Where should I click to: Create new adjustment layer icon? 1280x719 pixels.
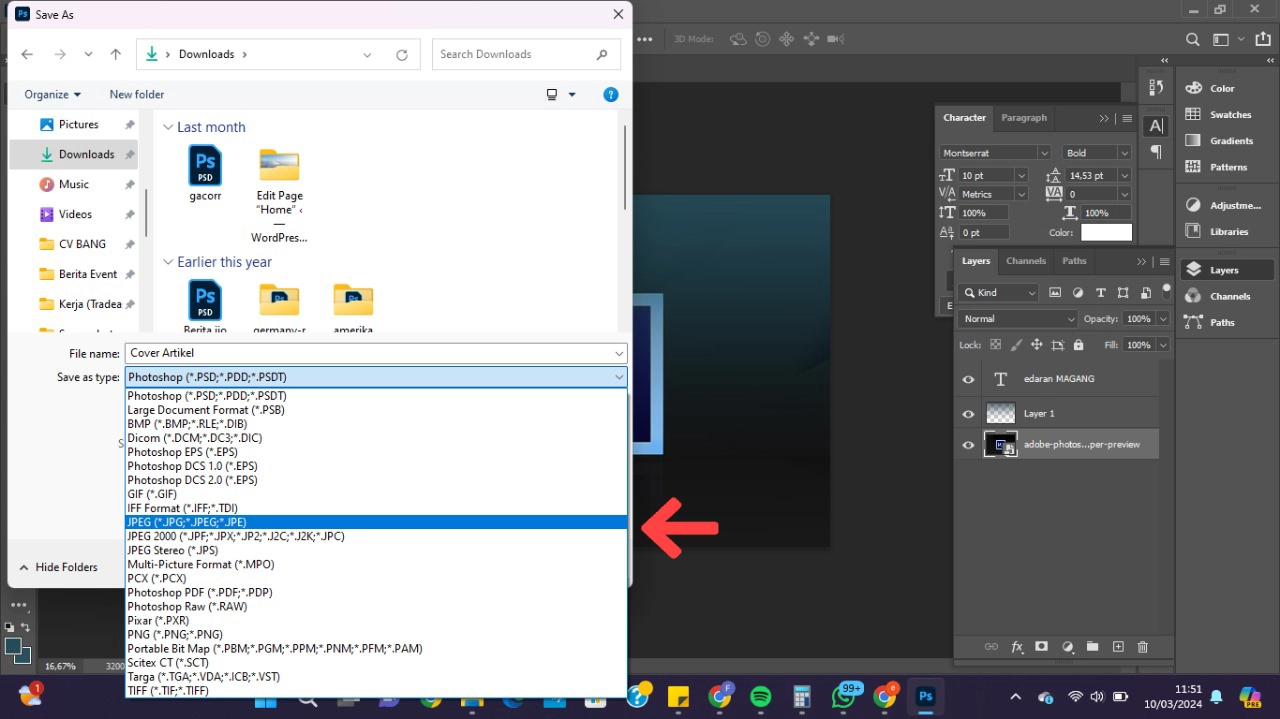1067,647
